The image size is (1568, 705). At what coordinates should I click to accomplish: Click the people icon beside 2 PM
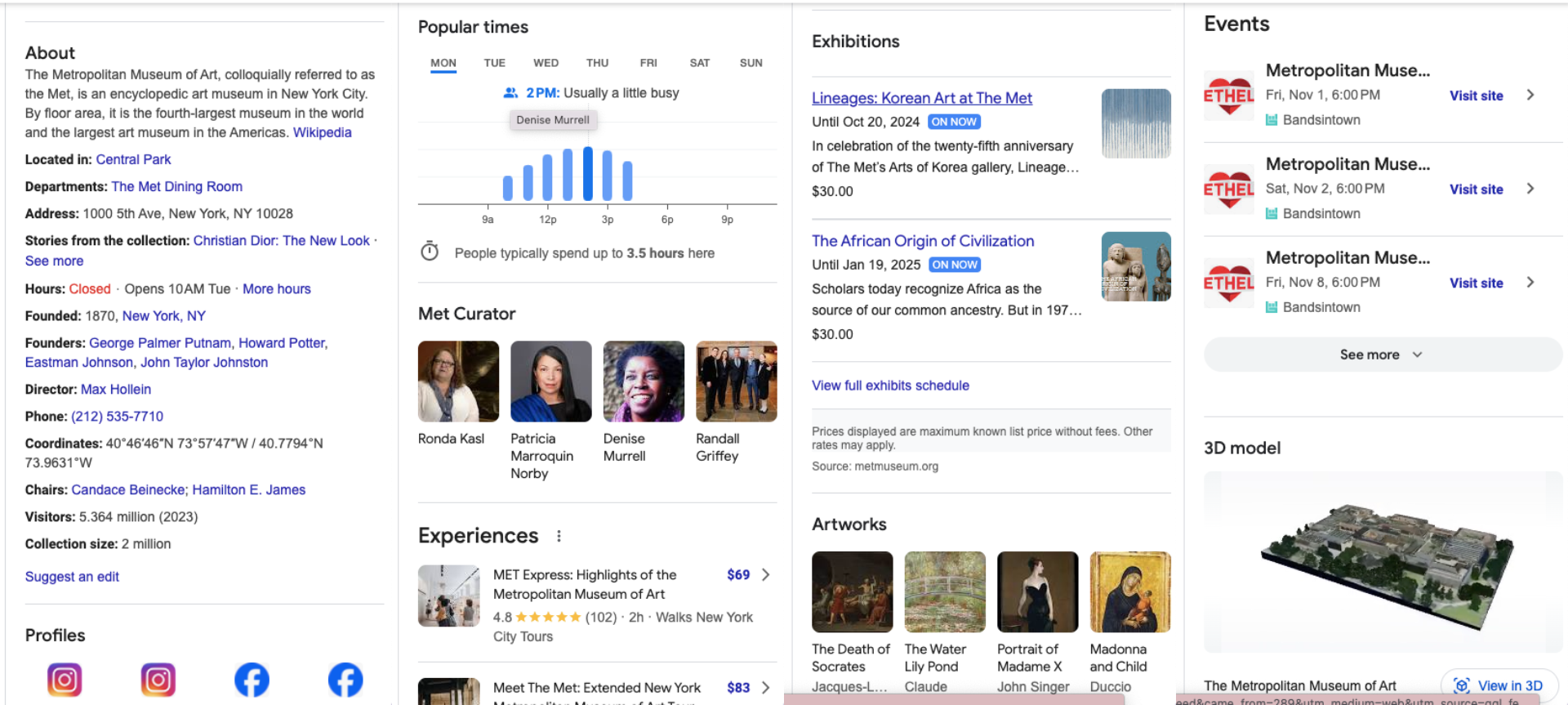coord(510,93)
